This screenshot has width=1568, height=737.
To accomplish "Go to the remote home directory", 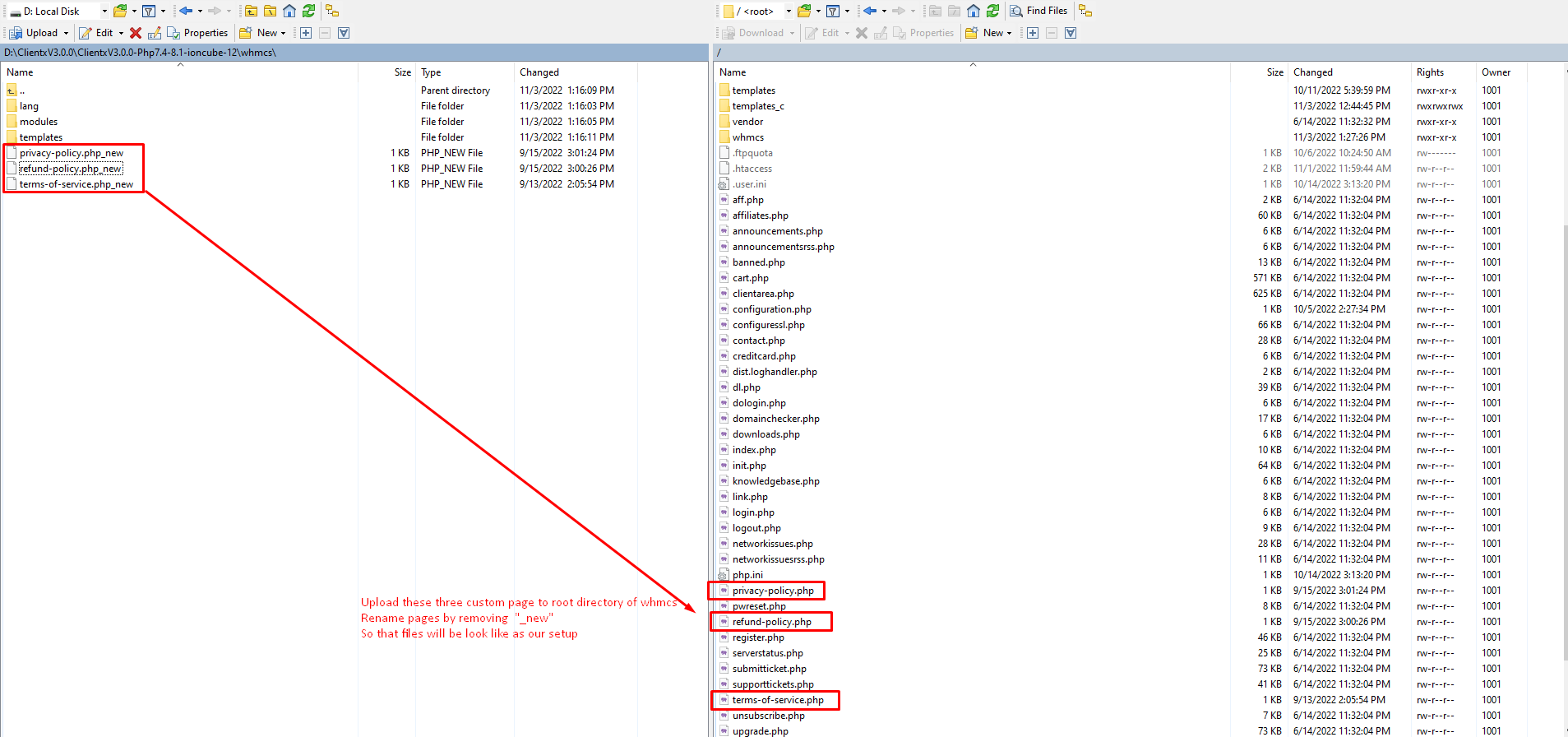I will tap(974, 11).
